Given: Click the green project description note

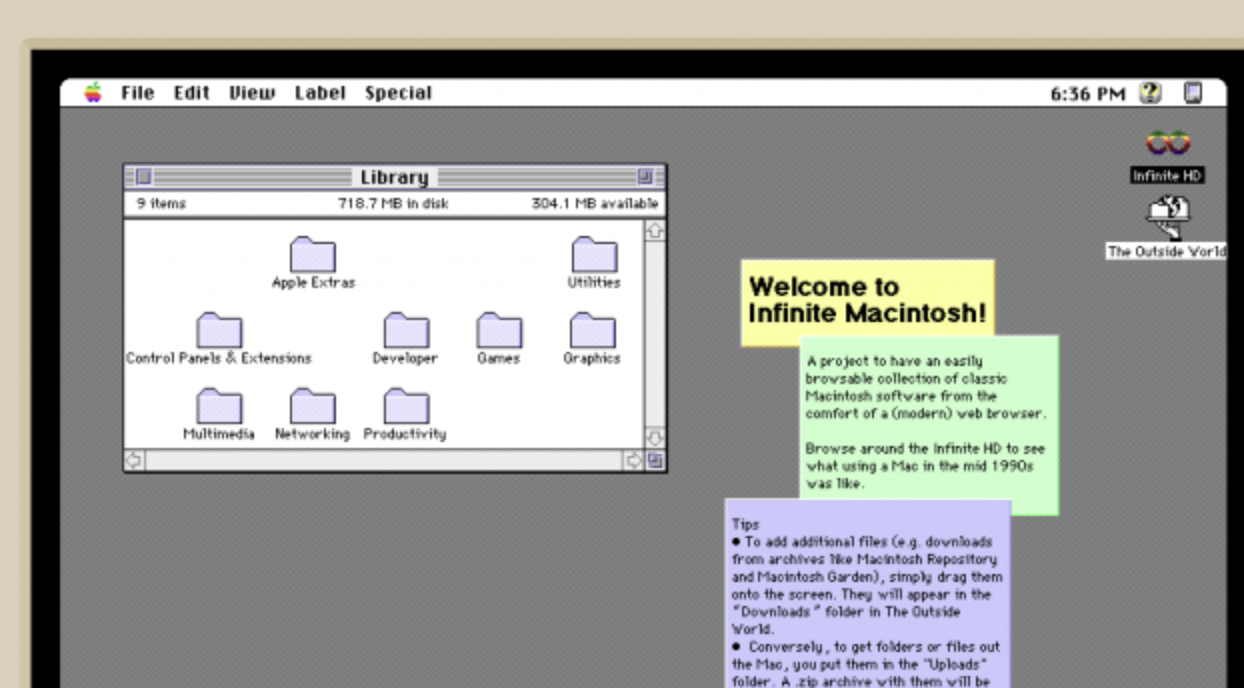Looking at the screenshot, I should coord(929,425).
